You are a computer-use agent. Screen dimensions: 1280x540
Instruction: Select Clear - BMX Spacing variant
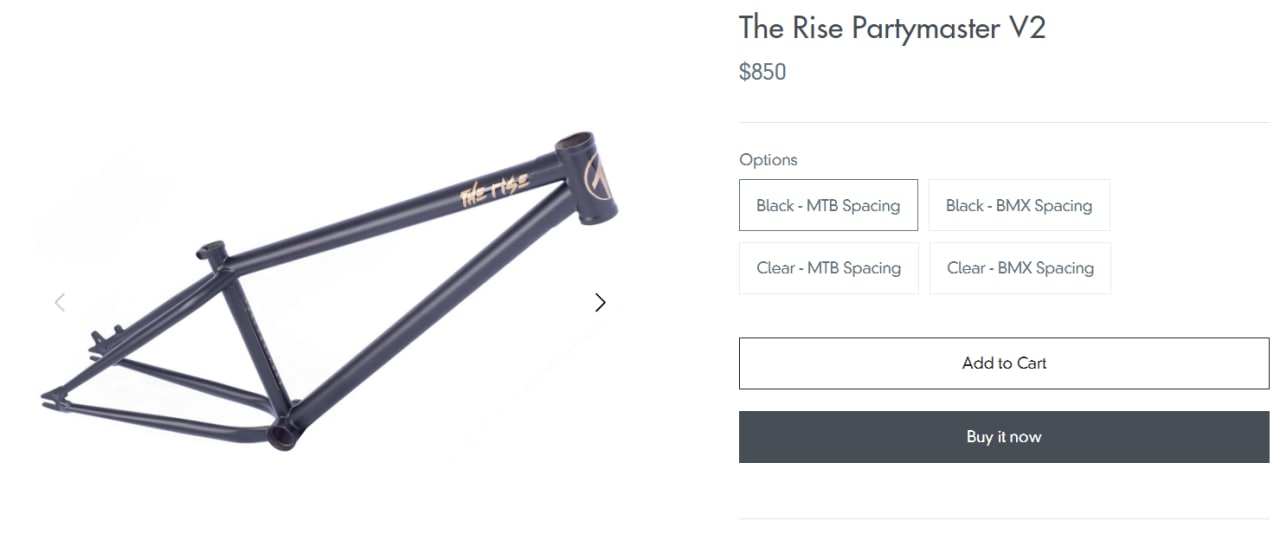coord(1020,268)
